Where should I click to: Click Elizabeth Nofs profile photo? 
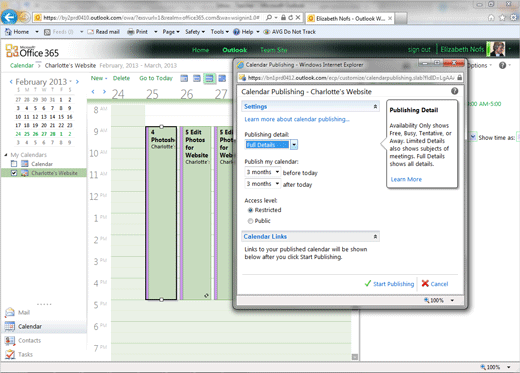click(x=496, y=49)
